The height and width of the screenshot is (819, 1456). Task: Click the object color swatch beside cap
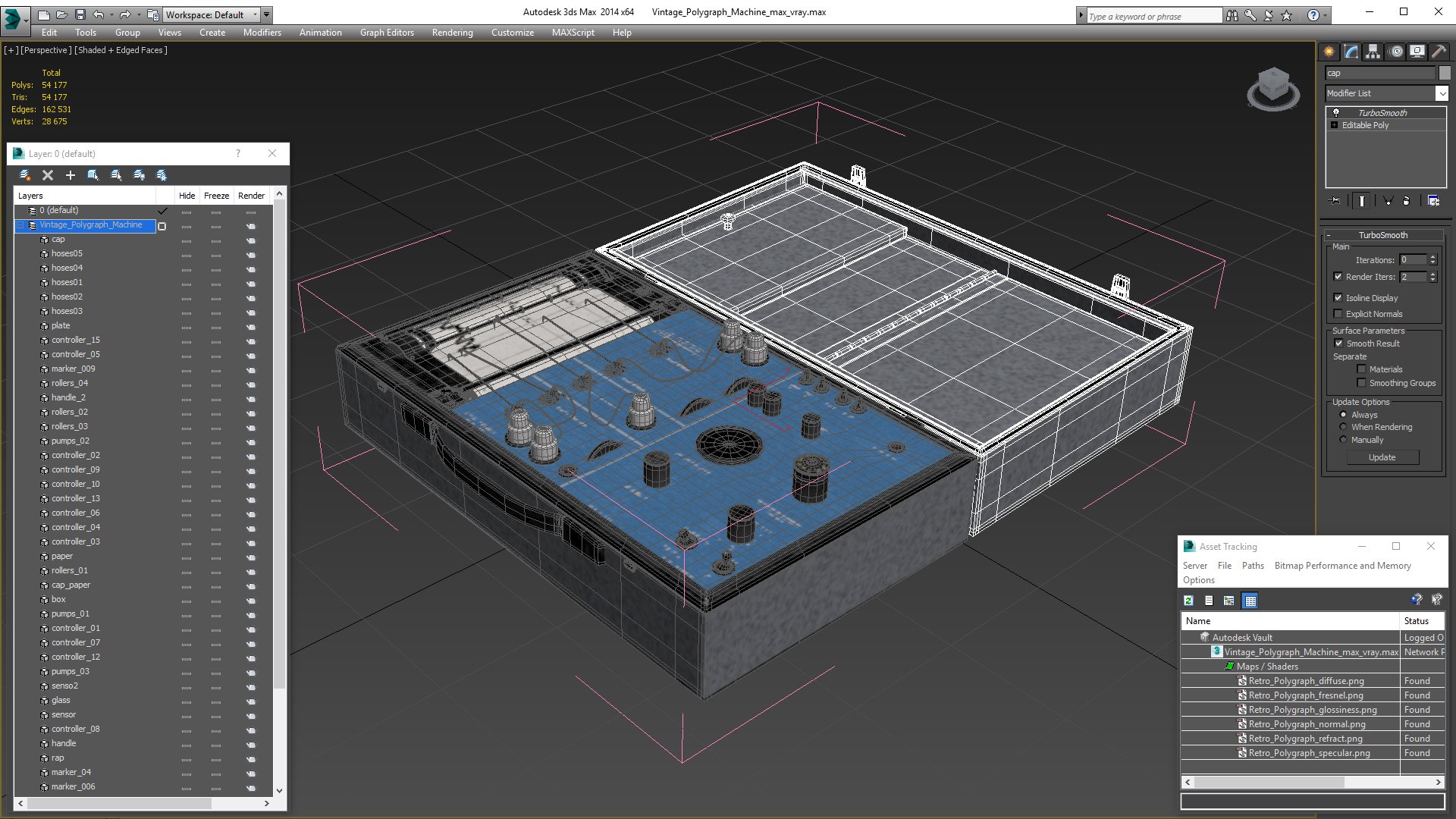tap(1445, 73)
